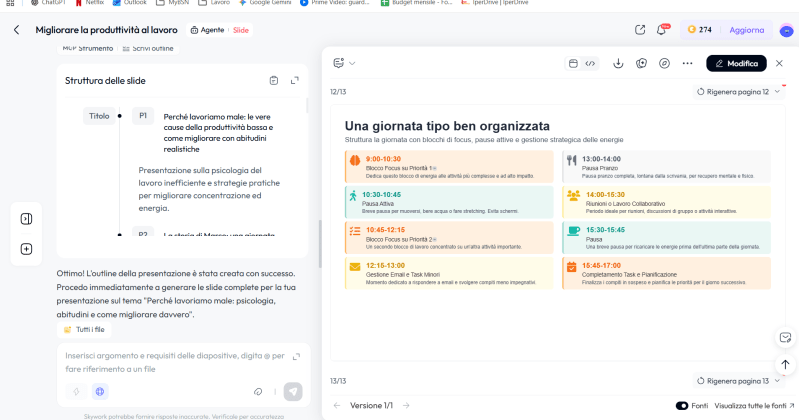Download the presentation using the download icon
The height and width of the screenshot is (420, 799).
[618, 63]
